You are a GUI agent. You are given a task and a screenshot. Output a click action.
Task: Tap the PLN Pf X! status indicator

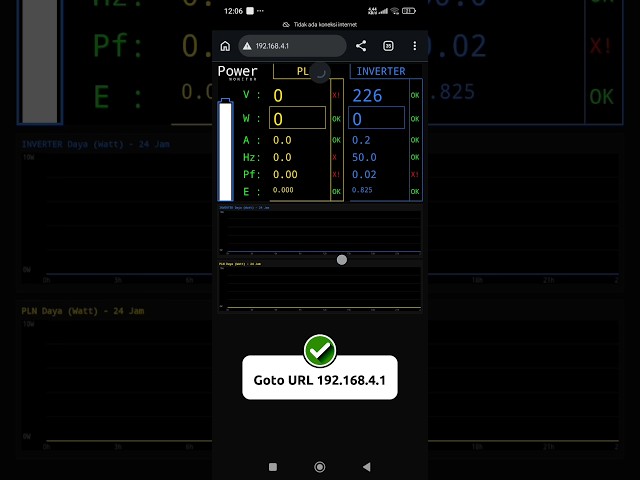click(336, 174)
